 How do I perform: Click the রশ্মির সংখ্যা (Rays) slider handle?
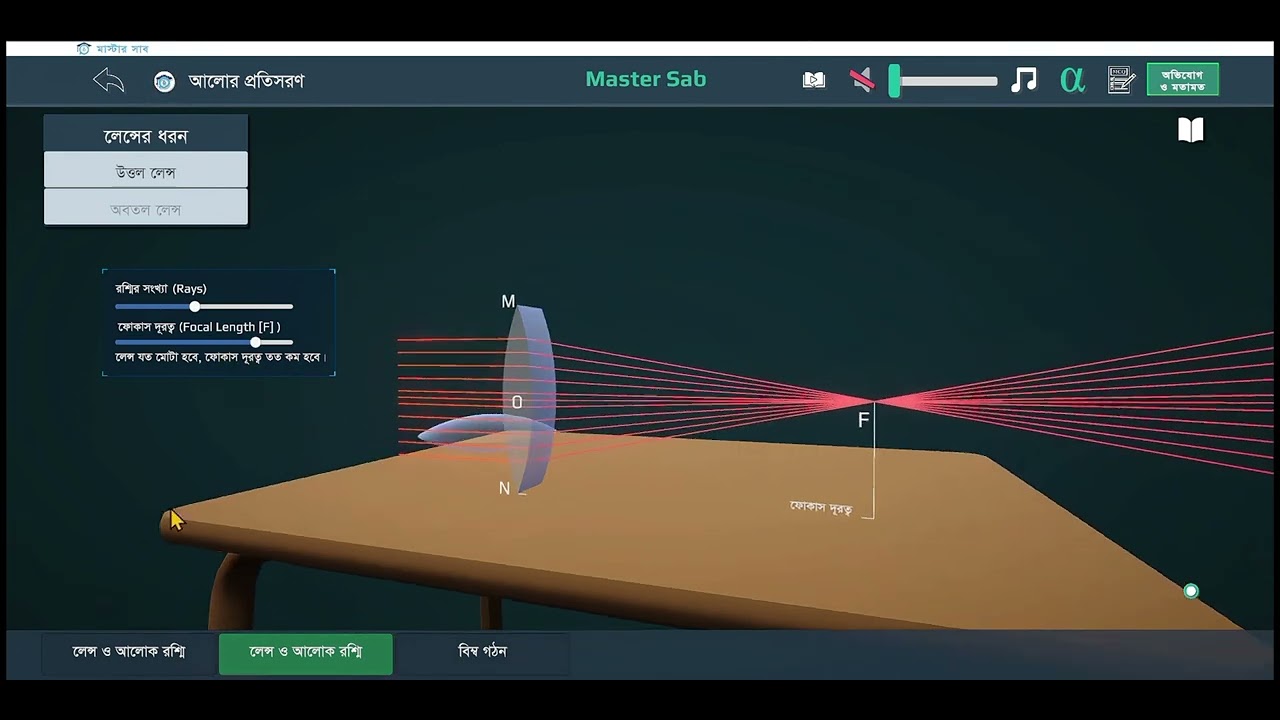[x=195, y=306]
